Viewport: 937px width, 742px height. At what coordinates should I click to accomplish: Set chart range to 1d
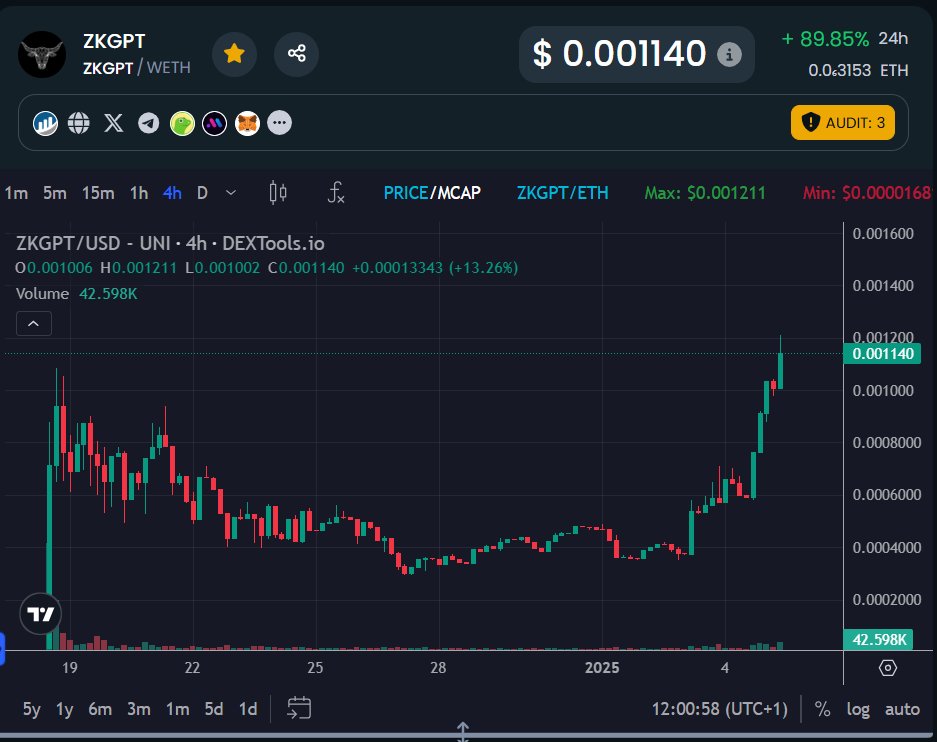point(248,709)
